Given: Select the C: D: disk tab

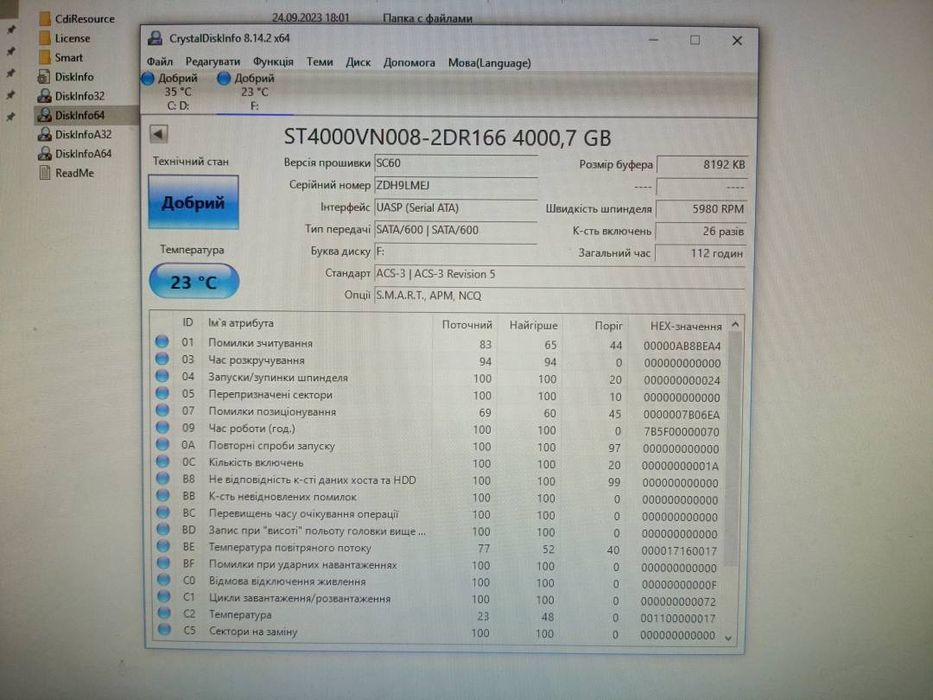Looking at the screenshot, I should point(177,92).
